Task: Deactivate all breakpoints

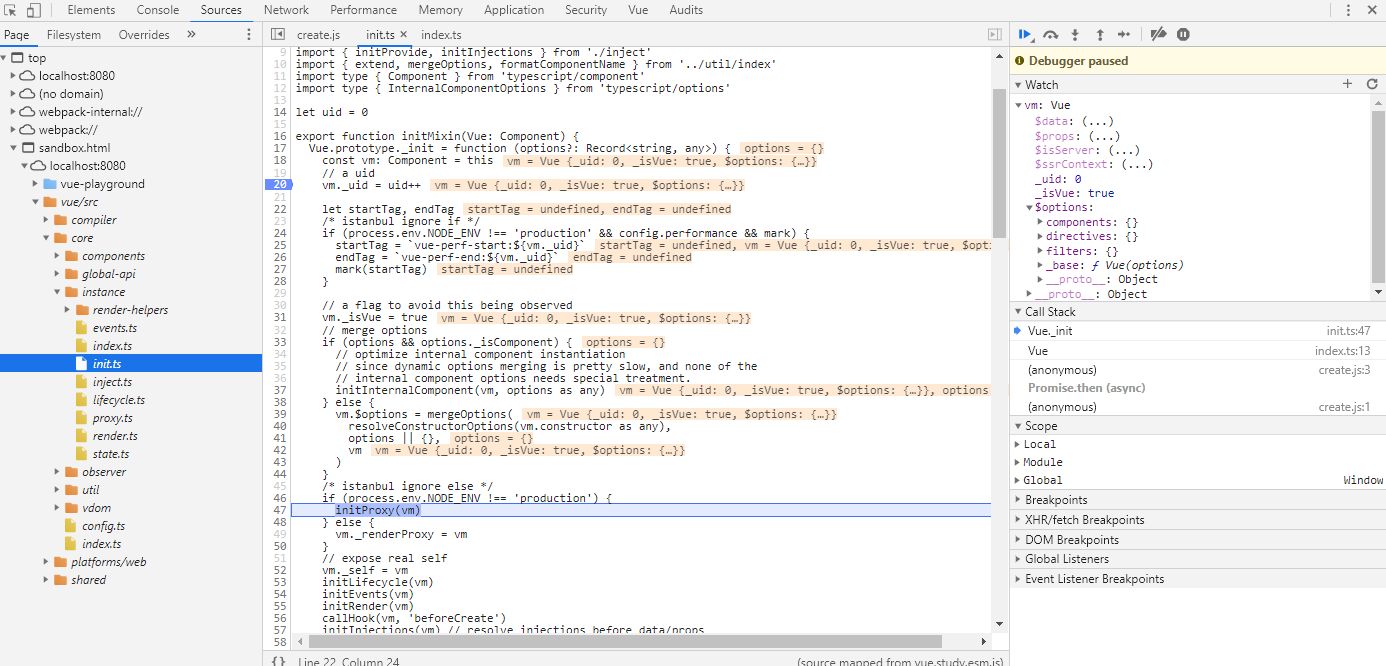Action: (x=1158, y=34)
